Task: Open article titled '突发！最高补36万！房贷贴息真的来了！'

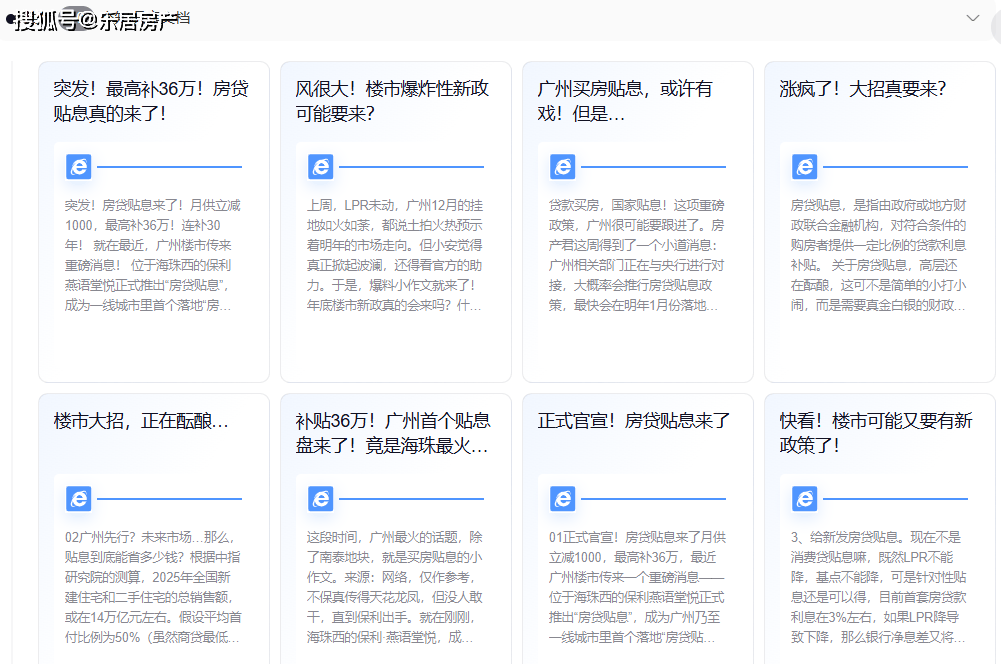Action: tap(151, 101)
